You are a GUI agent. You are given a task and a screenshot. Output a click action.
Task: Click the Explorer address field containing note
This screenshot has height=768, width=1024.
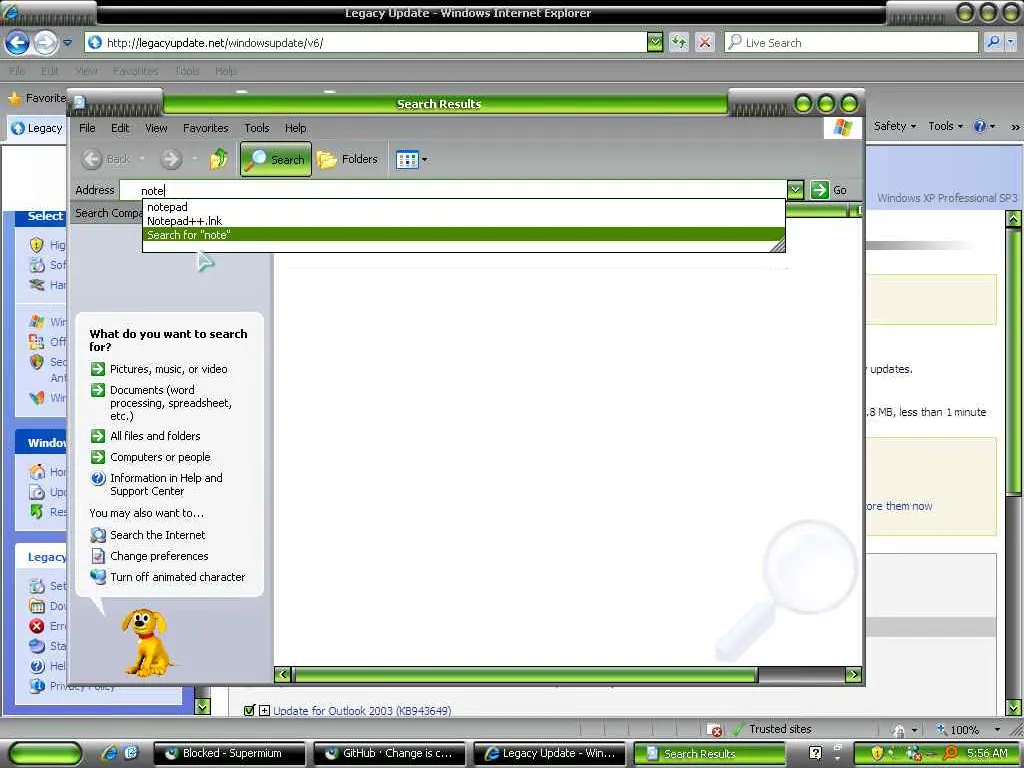pos(453,190)
